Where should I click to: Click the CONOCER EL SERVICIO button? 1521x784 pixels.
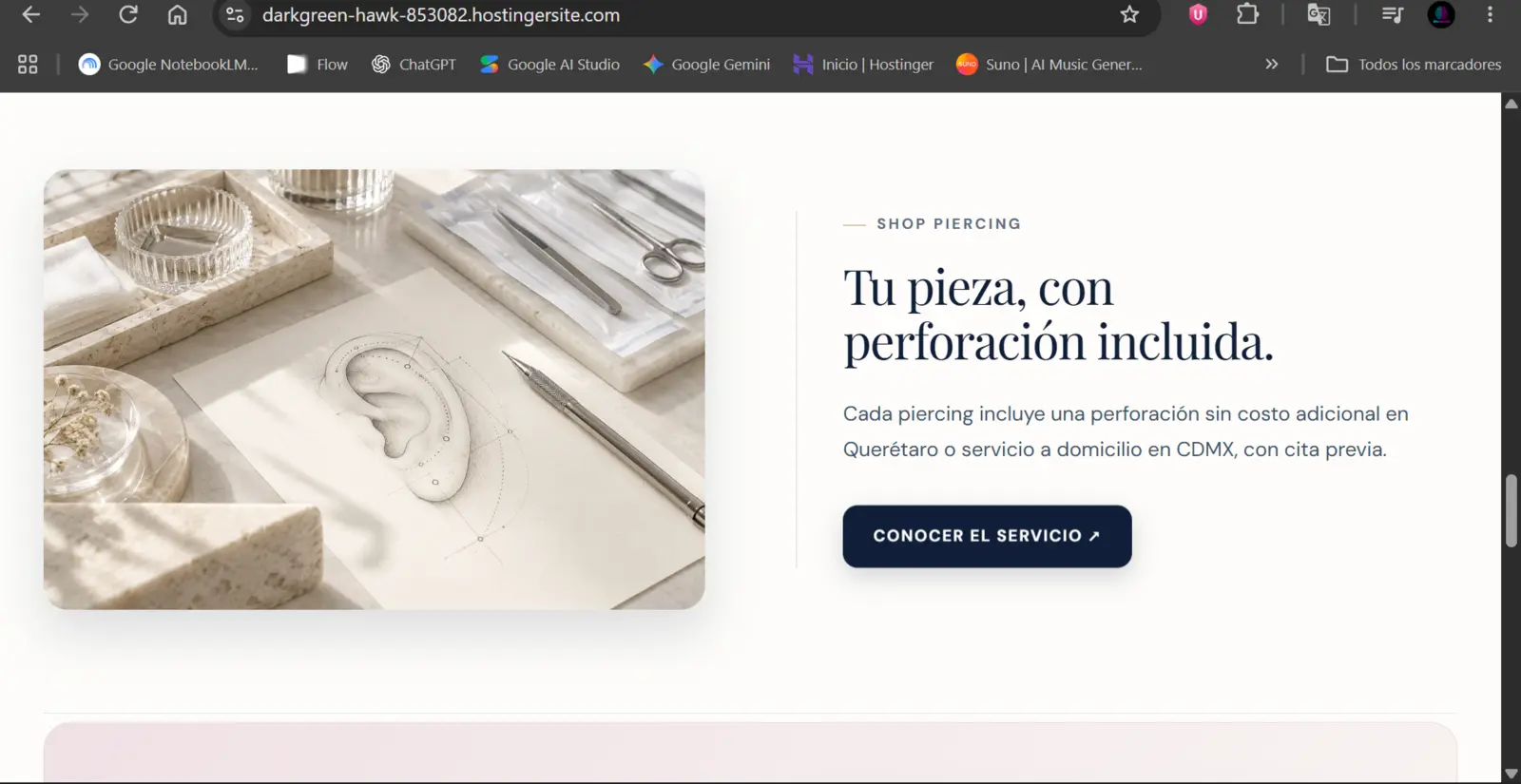[x=987, y=536]
